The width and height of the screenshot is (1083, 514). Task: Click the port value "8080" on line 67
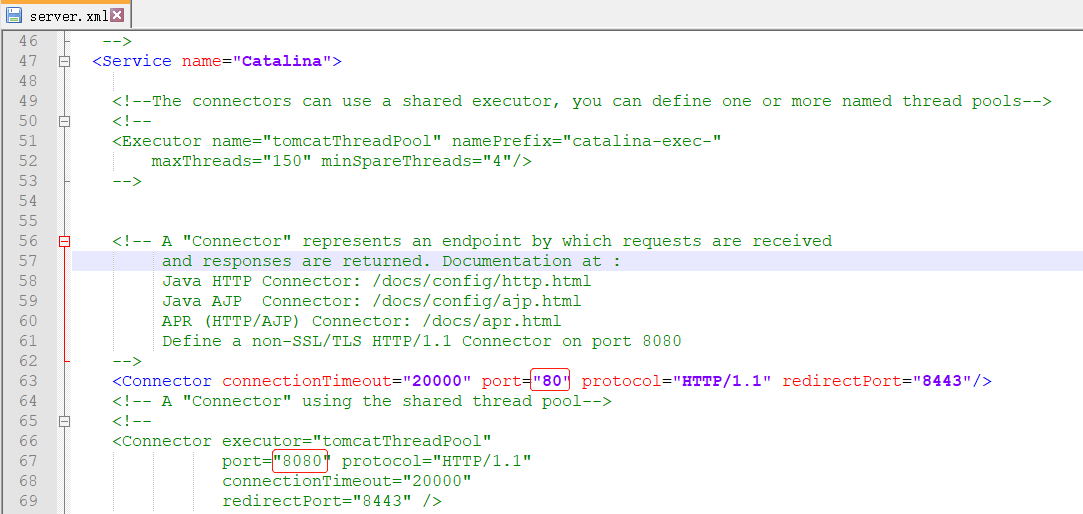point(302,461)
